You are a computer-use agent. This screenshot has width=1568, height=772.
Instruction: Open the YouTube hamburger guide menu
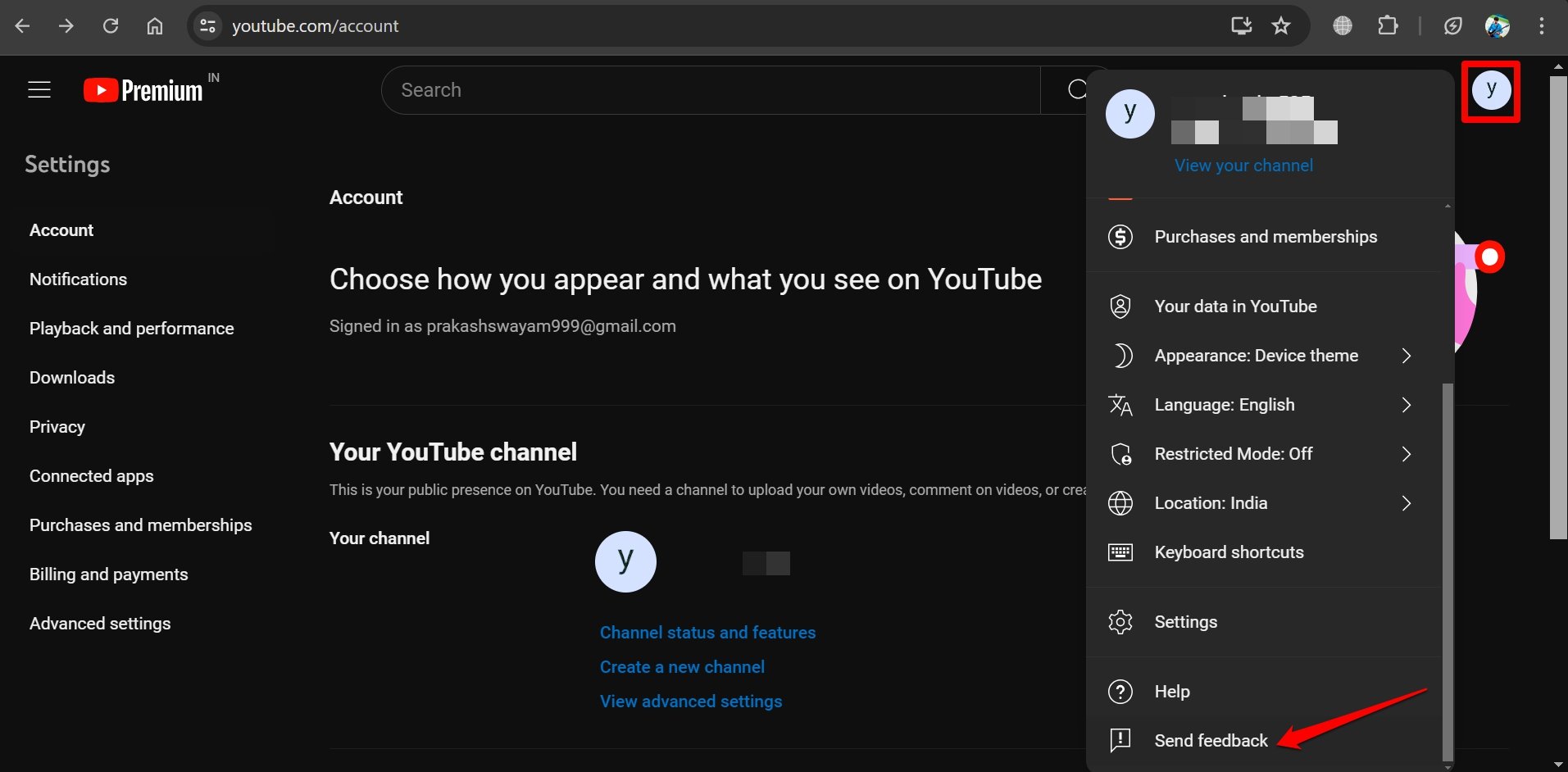39,89
